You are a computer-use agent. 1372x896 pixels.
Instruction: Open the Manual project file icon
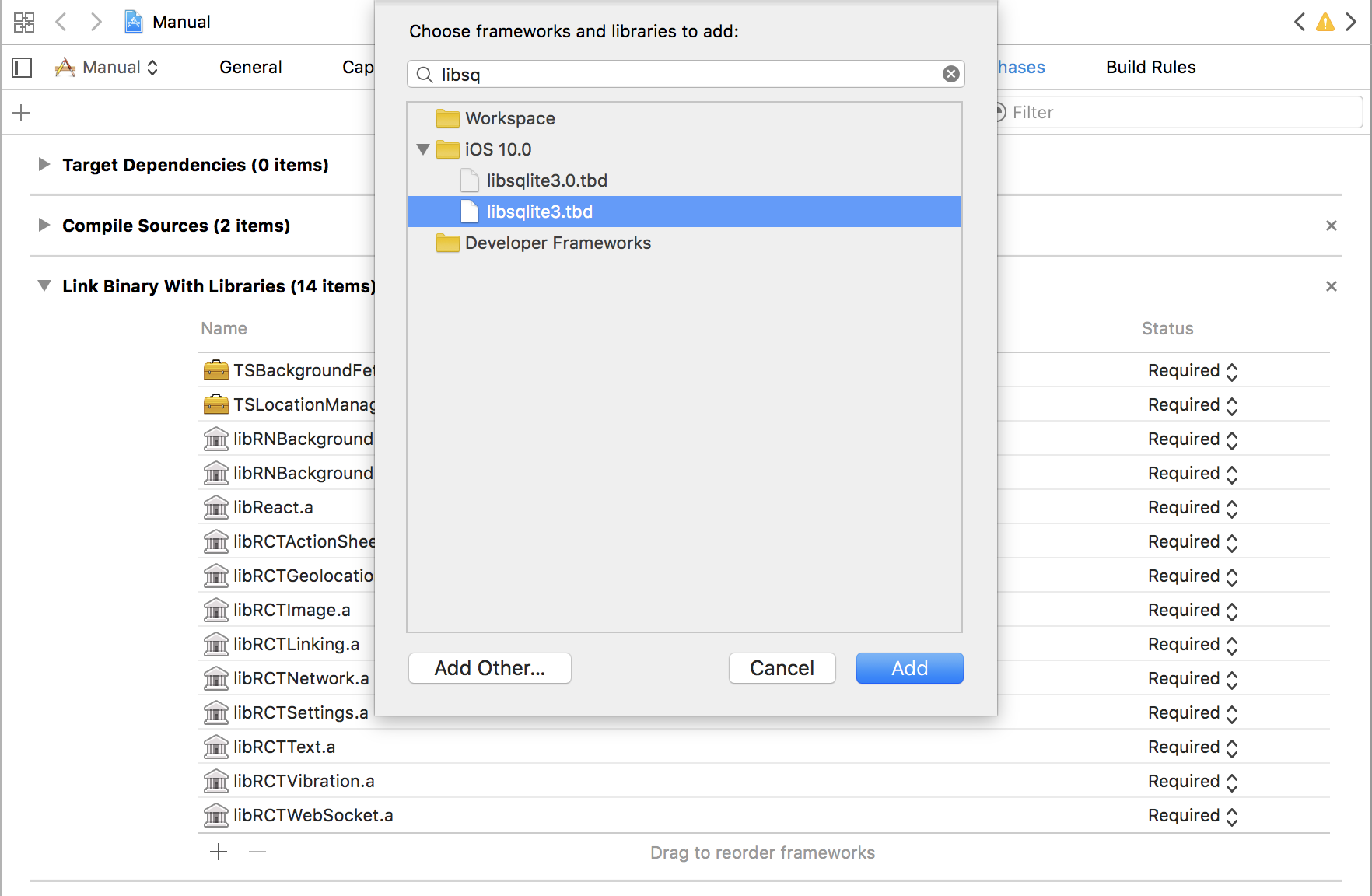134,22
